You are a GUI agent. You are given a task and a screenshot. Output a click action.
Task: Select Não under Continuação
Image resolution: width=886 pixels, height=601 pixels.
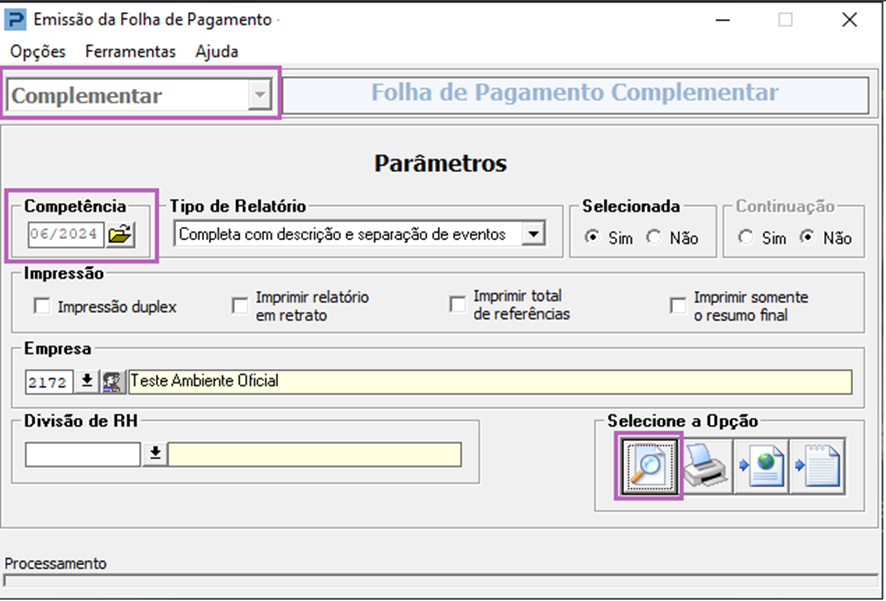[x=807, y=237]
